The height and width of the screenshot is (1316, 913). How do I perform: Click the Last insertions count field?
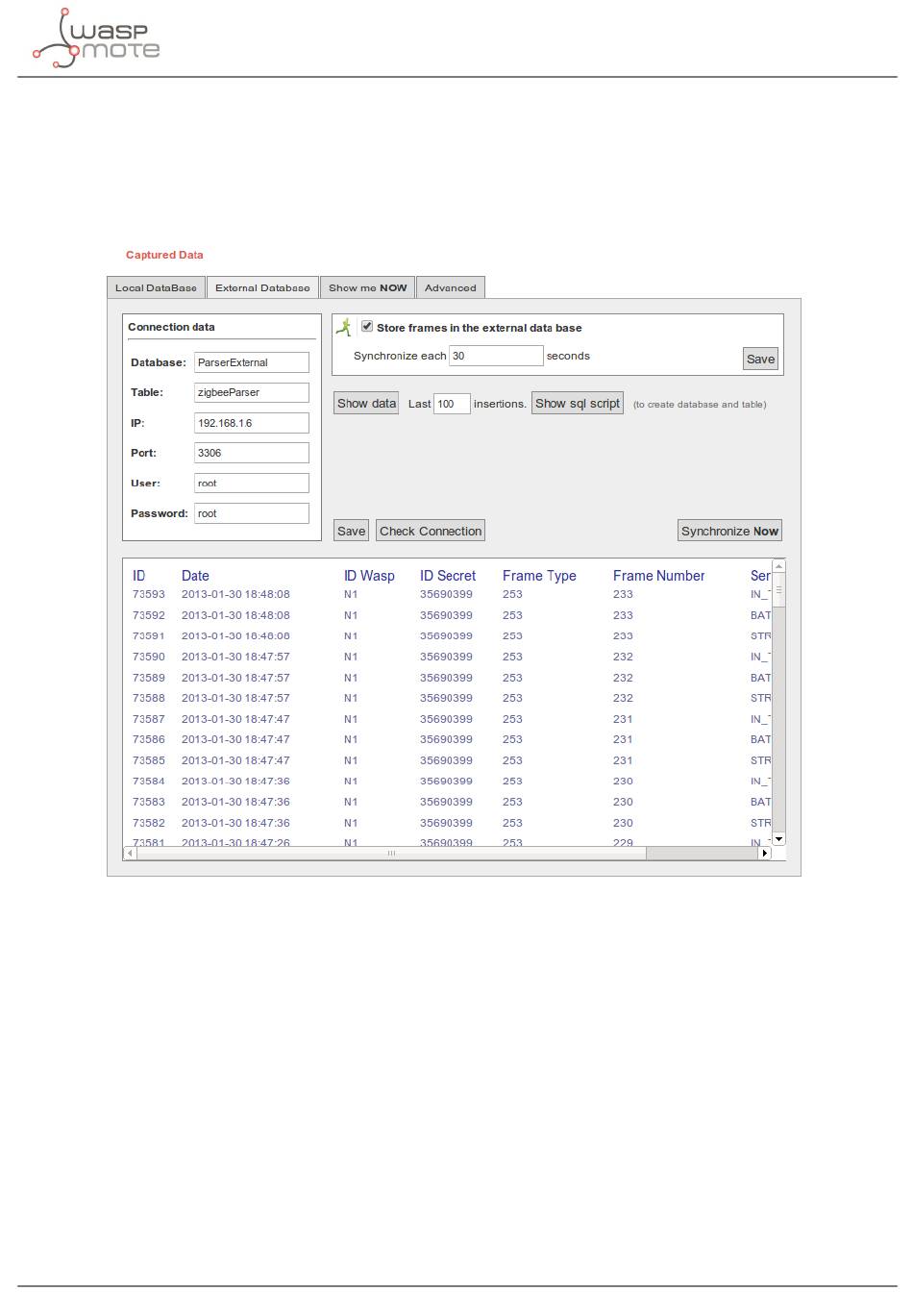[452, 404]
